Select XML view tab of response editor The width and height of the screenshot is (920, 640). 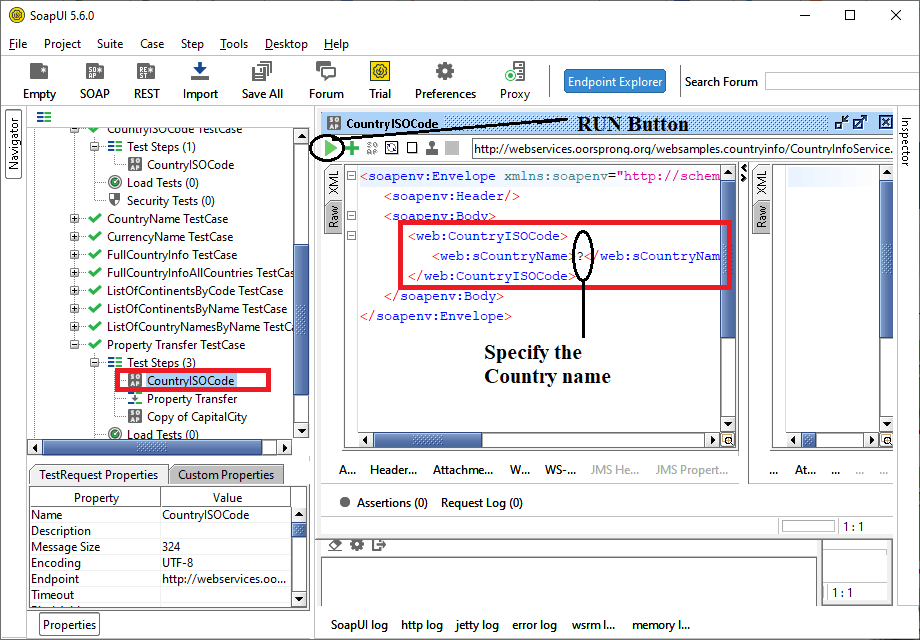coord(761,183)
